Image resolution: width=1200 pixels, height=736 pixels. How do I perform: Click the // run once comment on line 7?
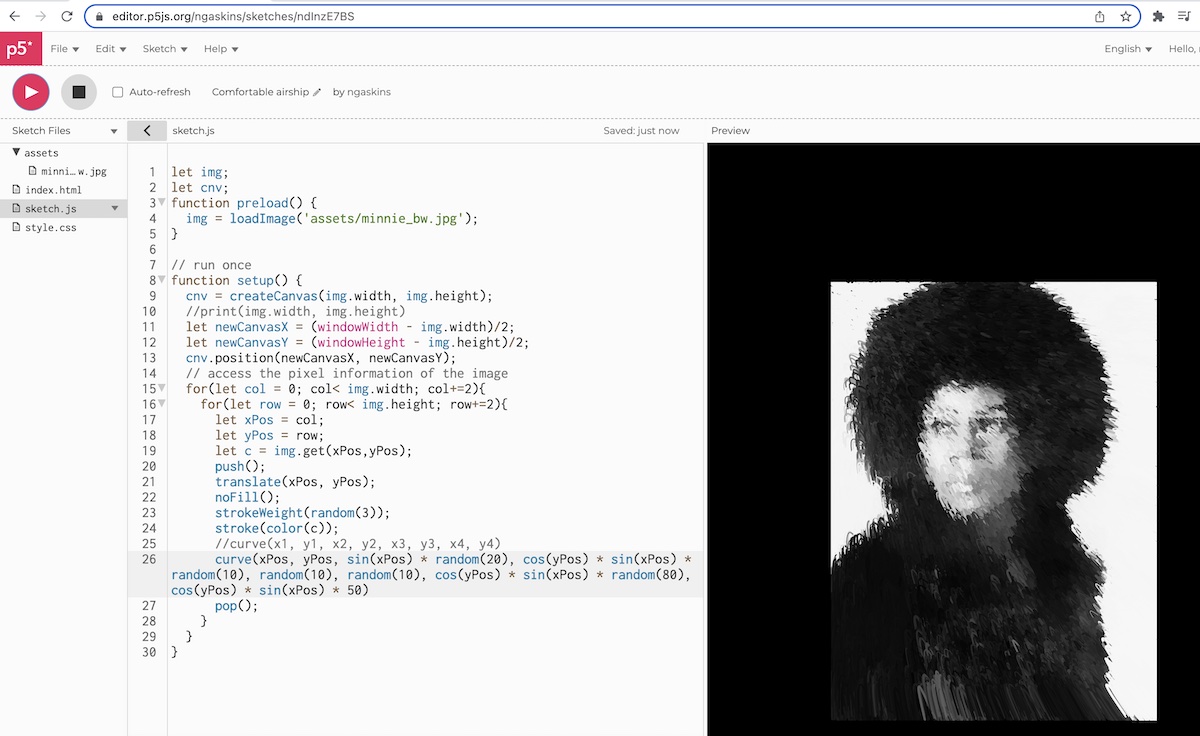211,265
